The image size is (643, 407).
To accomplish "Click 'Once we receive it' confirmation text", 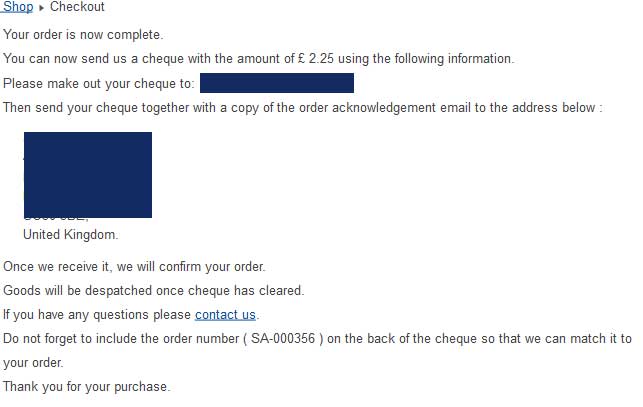I will 134,267.
